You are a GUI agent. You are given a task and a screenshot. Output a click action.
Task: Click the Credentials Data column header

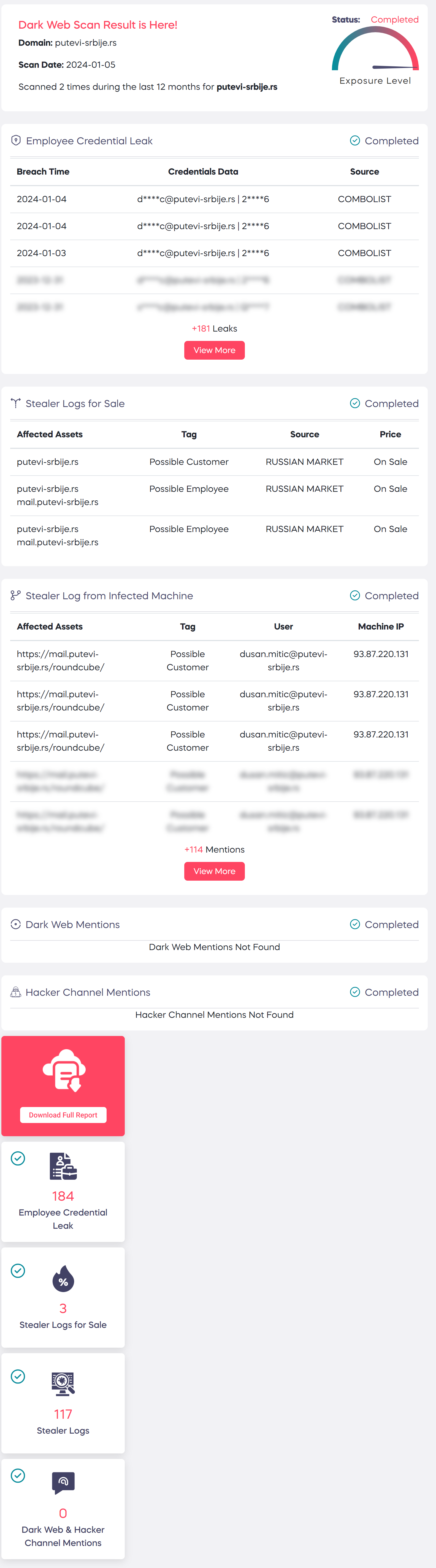point(203,172)
